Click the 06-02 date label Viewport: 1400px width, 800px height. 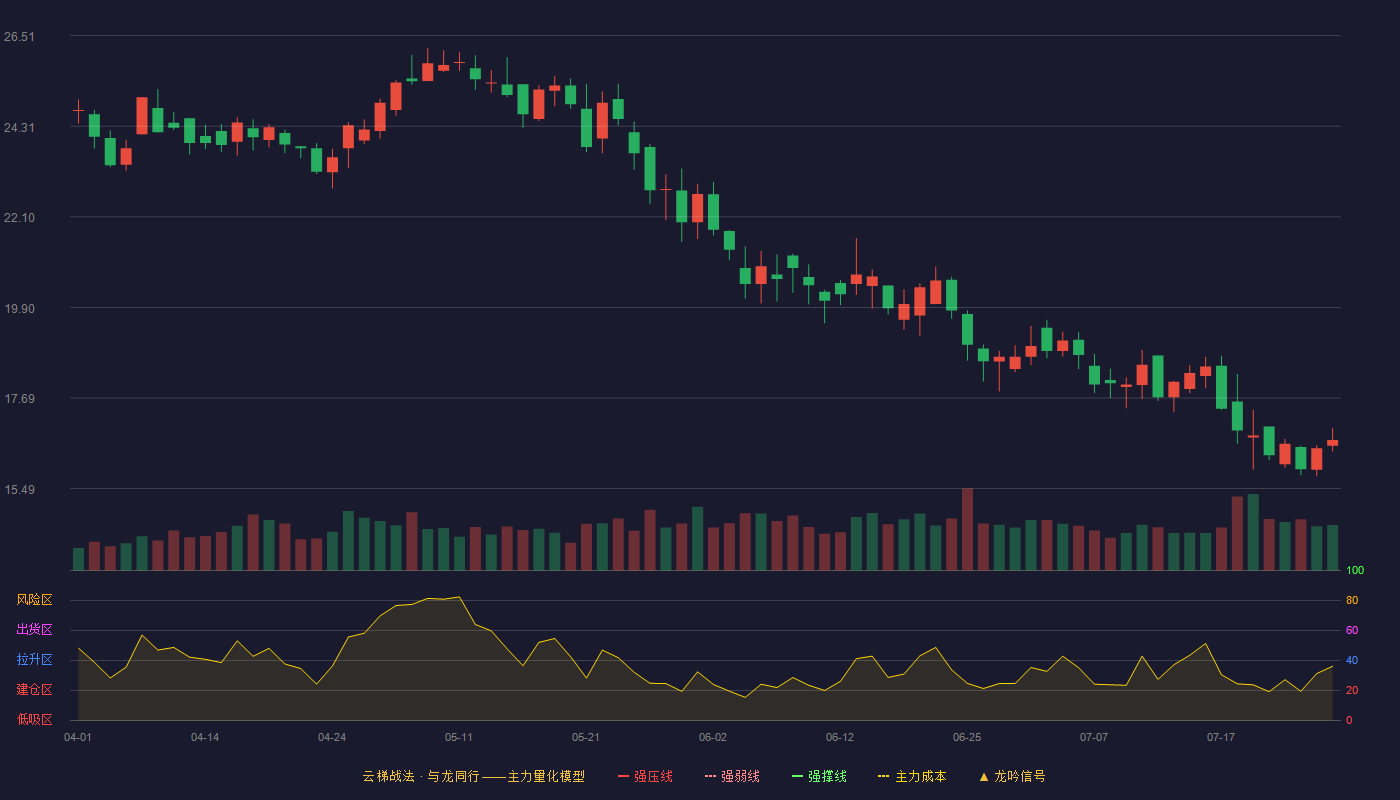tap(713, 737)
